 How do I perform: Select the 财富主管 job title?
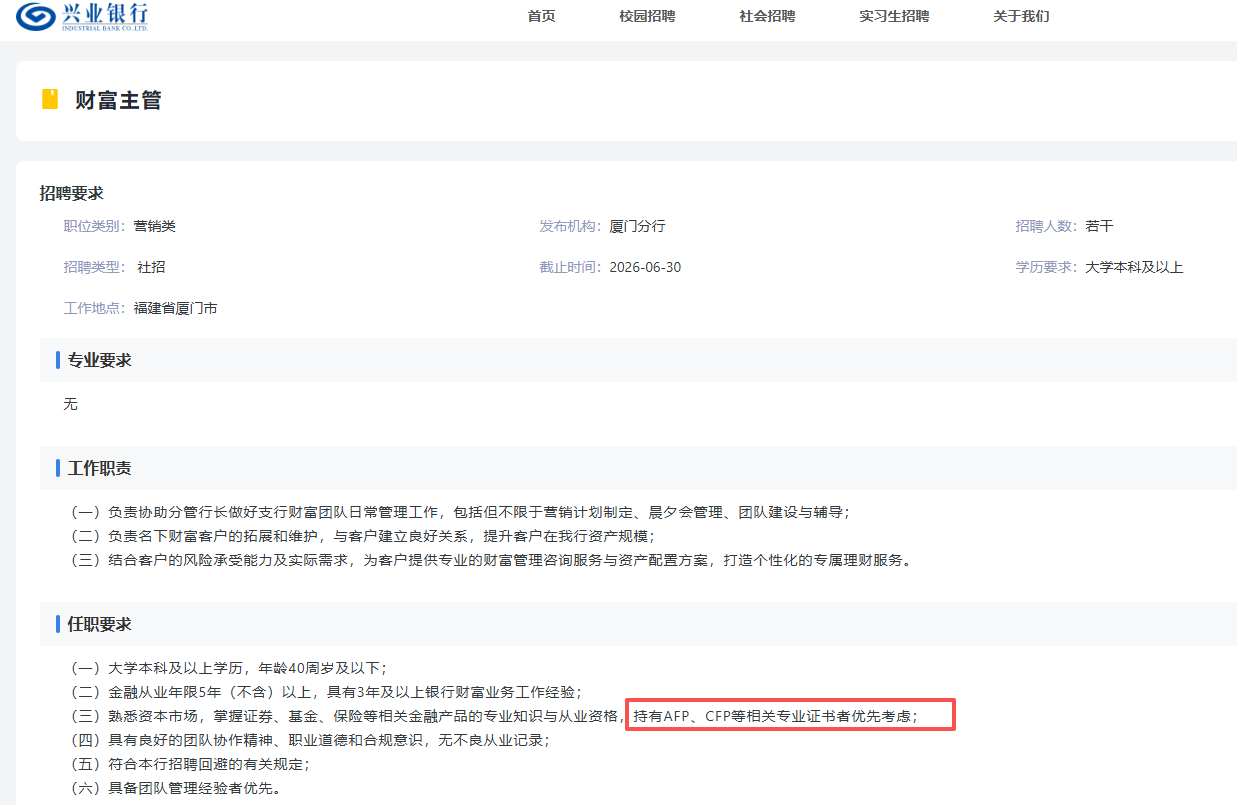tap(118, 100)
